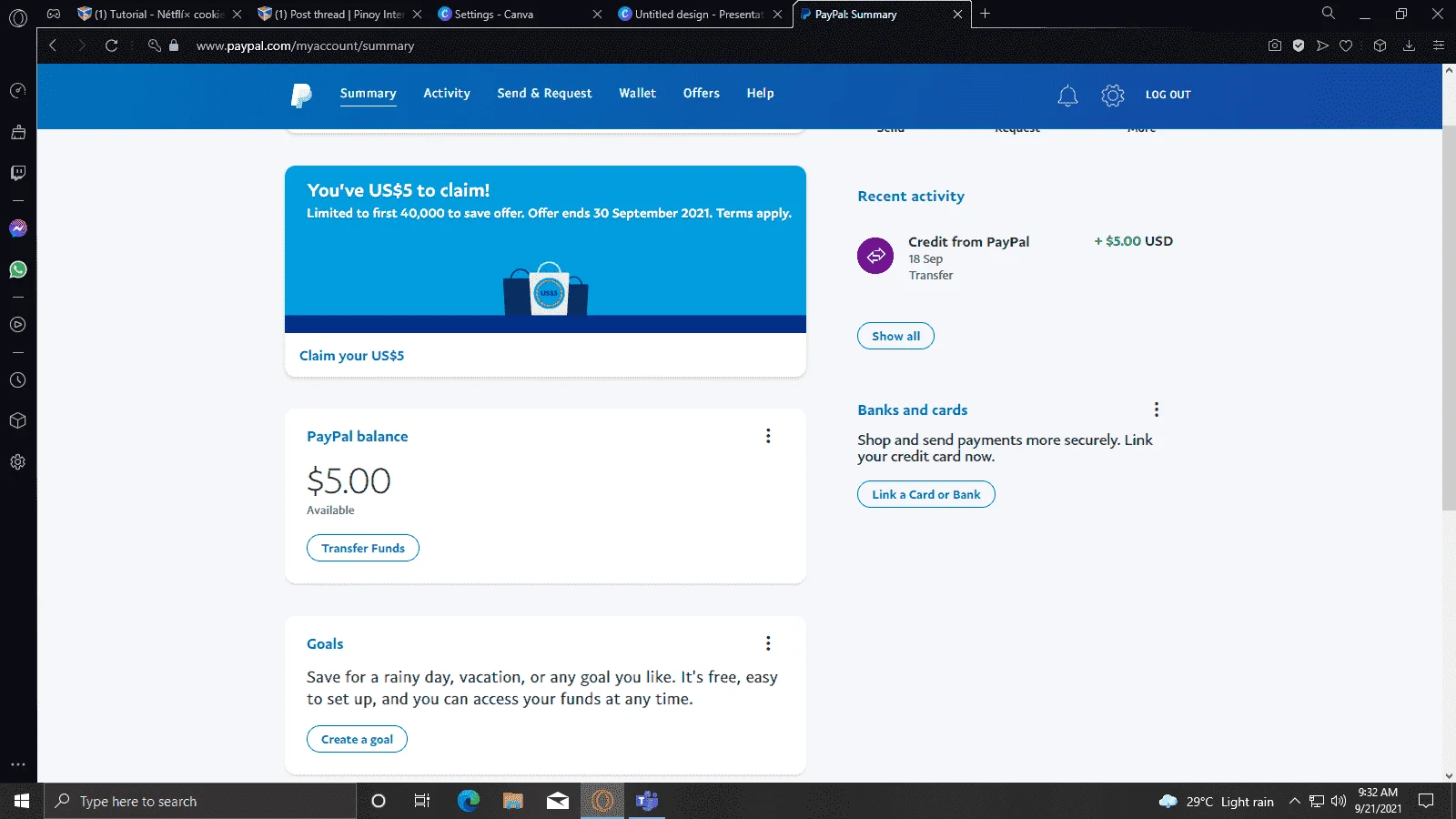Go back to the previous page
This screenshot has height=819, width=1456.
pos(53,45)
